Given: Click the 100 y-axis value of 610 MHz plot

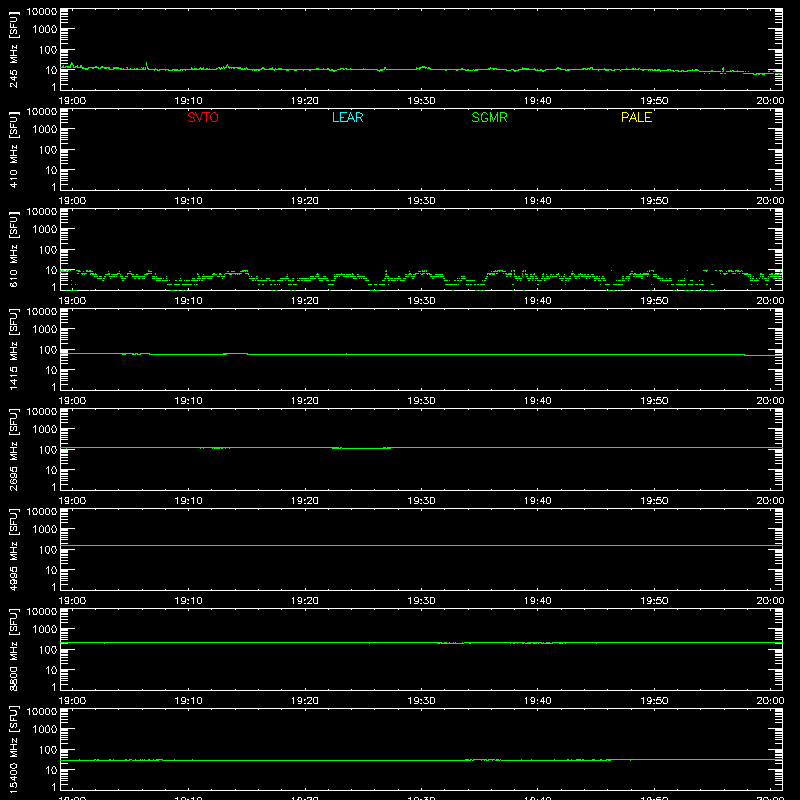Looking at the screenshot, I should tap(48, 250).
